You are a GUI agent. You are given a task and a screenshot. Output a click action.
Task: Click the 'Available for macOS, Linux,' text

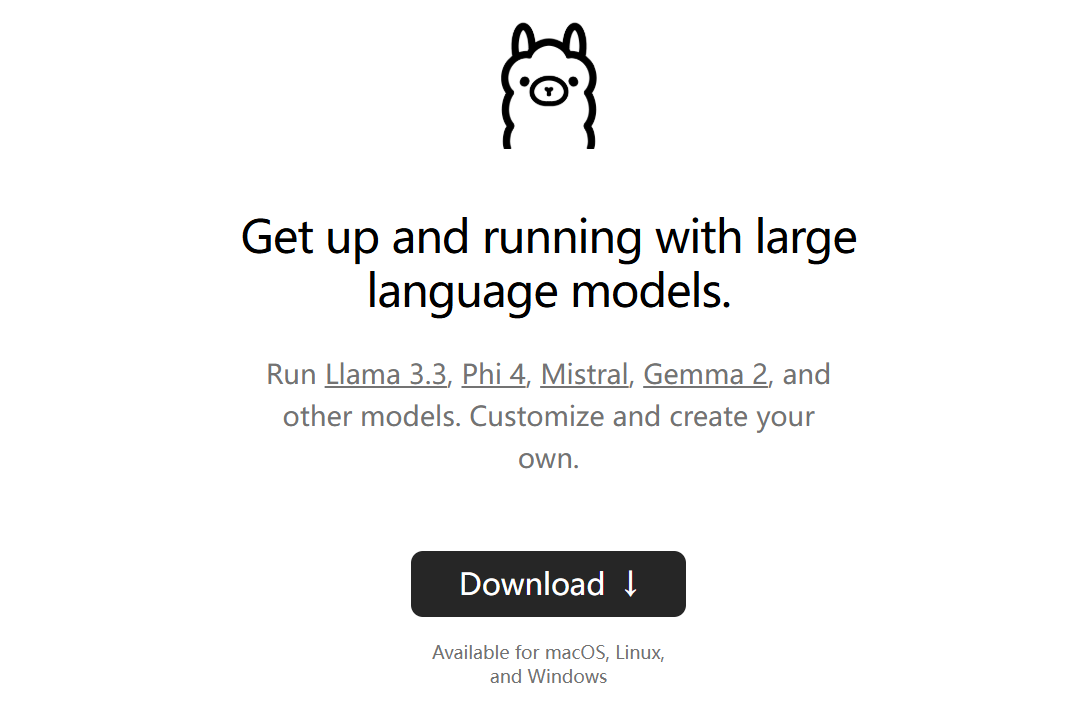point(548,653)
